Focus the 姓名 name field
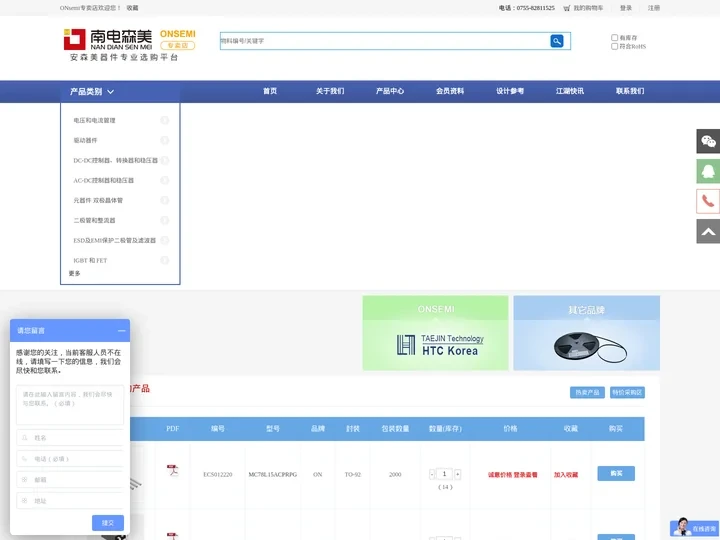Viewport: 720px width, 540px height. point(70,438)
